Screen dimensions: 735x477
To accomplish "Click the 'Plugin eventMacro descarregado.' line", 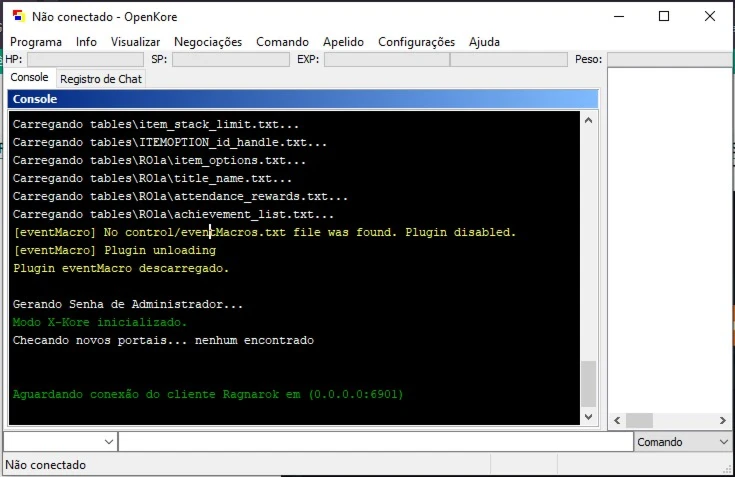I will [x=121, y=268].
